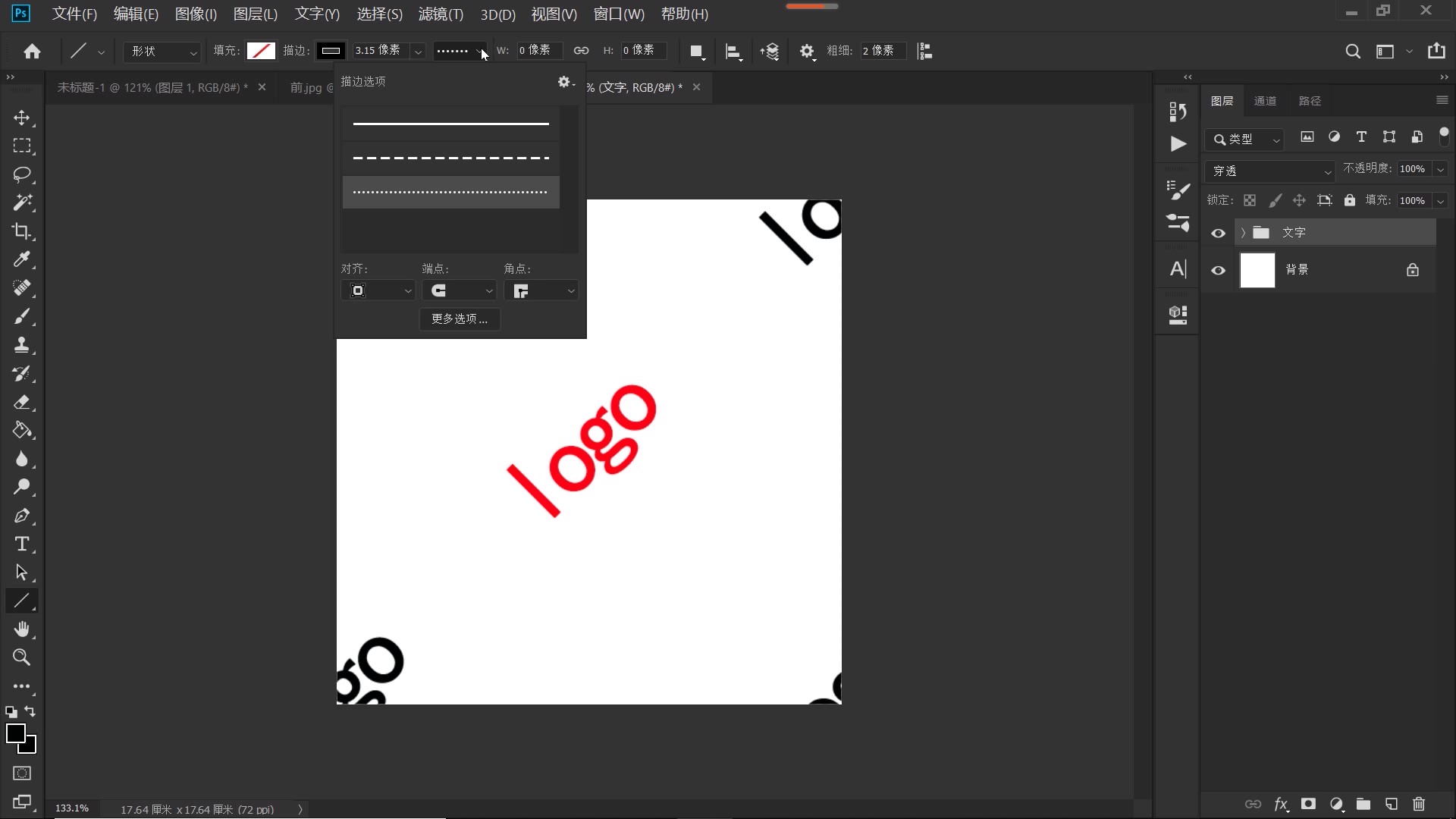Enable lock transparent pixels
This screenshot has width=1456, height=819.
coord(1250,199)
